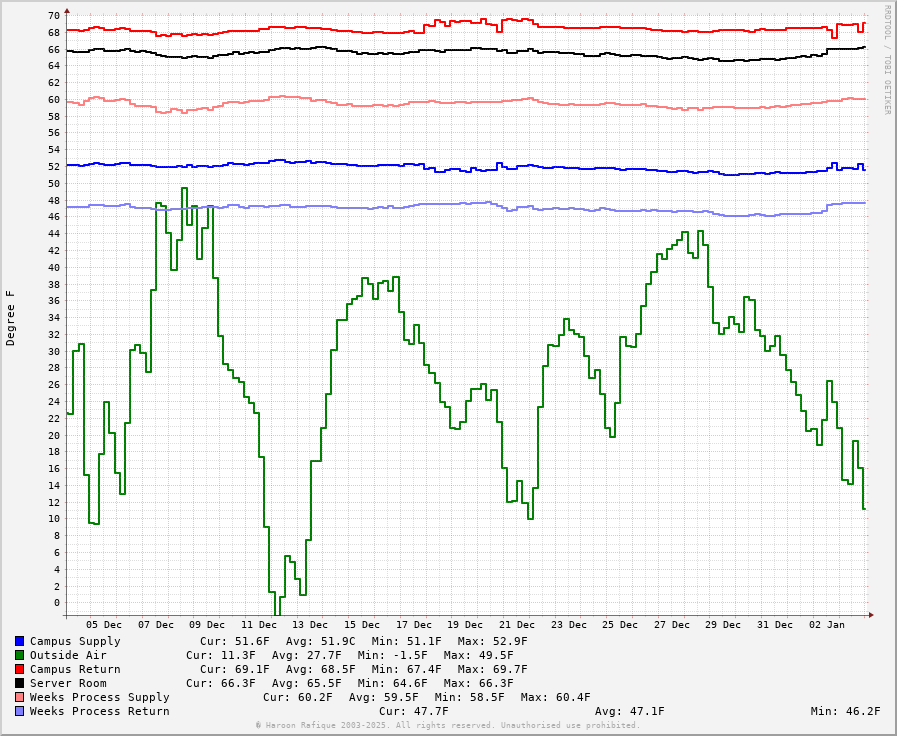Select the Weeks Process Return legend label
The height and width of the screenshot is (736, 897).
[99, 711]
